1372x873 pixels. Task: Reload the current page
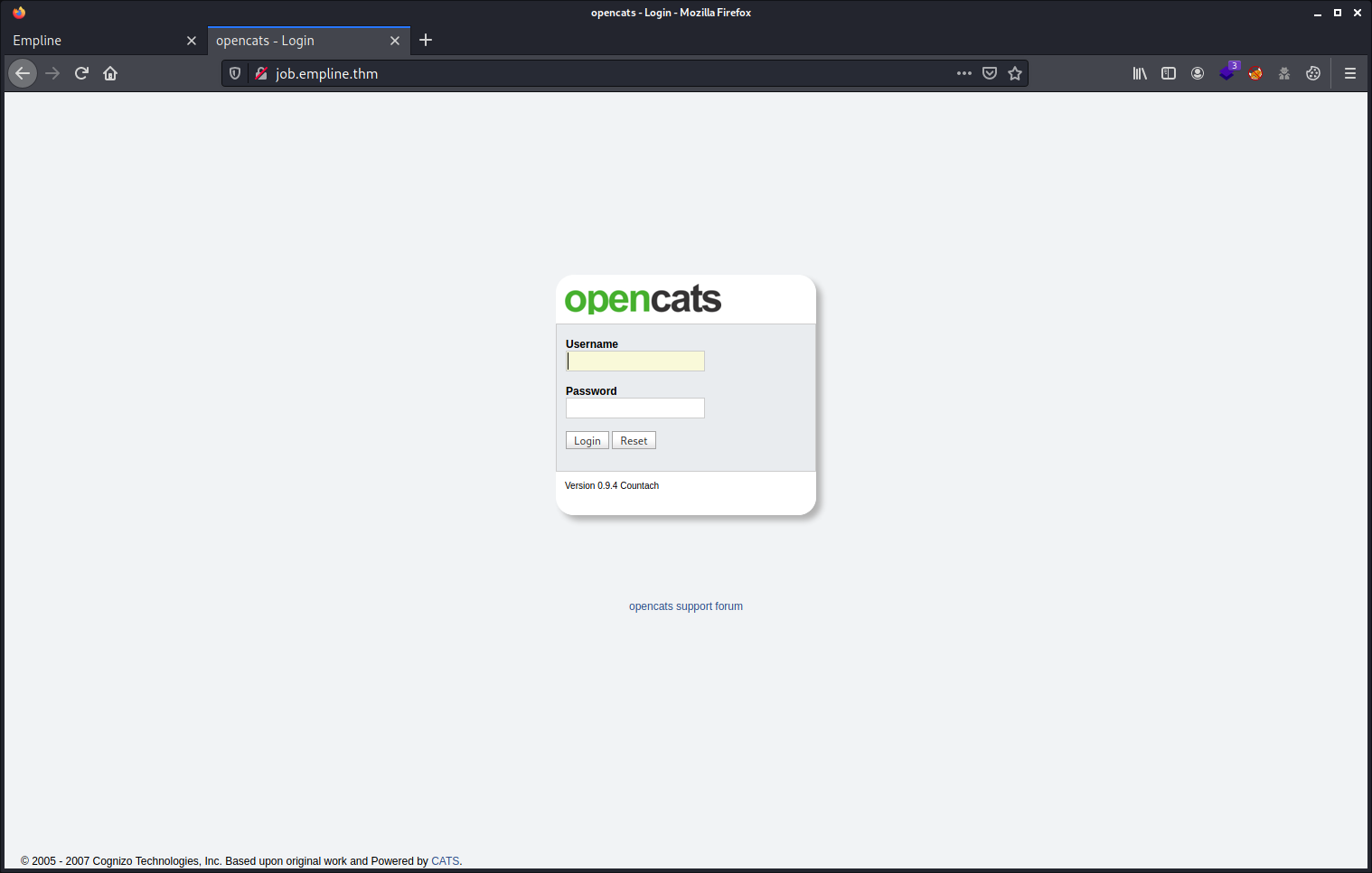81,73
